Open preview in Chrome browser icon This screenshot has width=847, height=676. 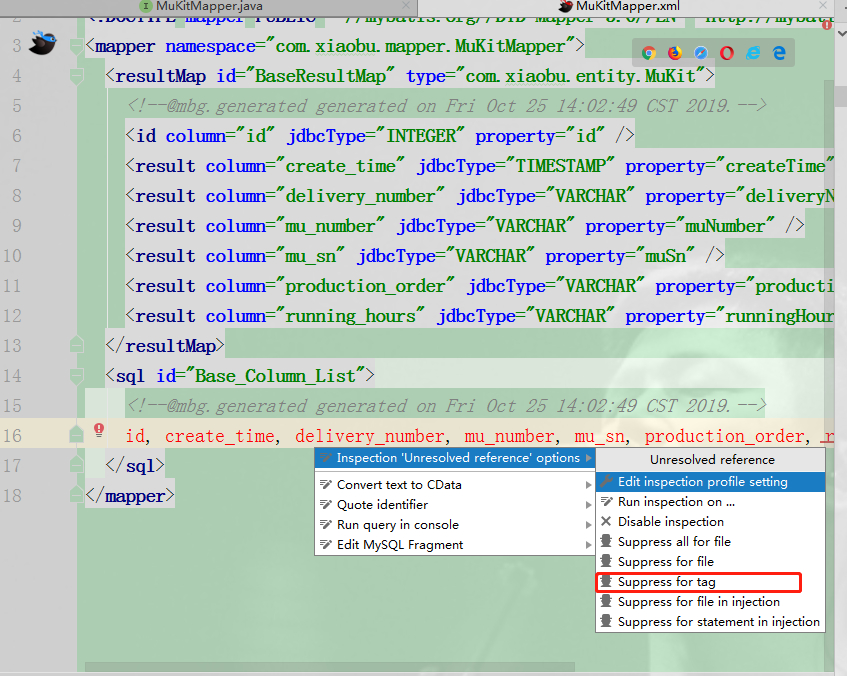click(649, 53)
